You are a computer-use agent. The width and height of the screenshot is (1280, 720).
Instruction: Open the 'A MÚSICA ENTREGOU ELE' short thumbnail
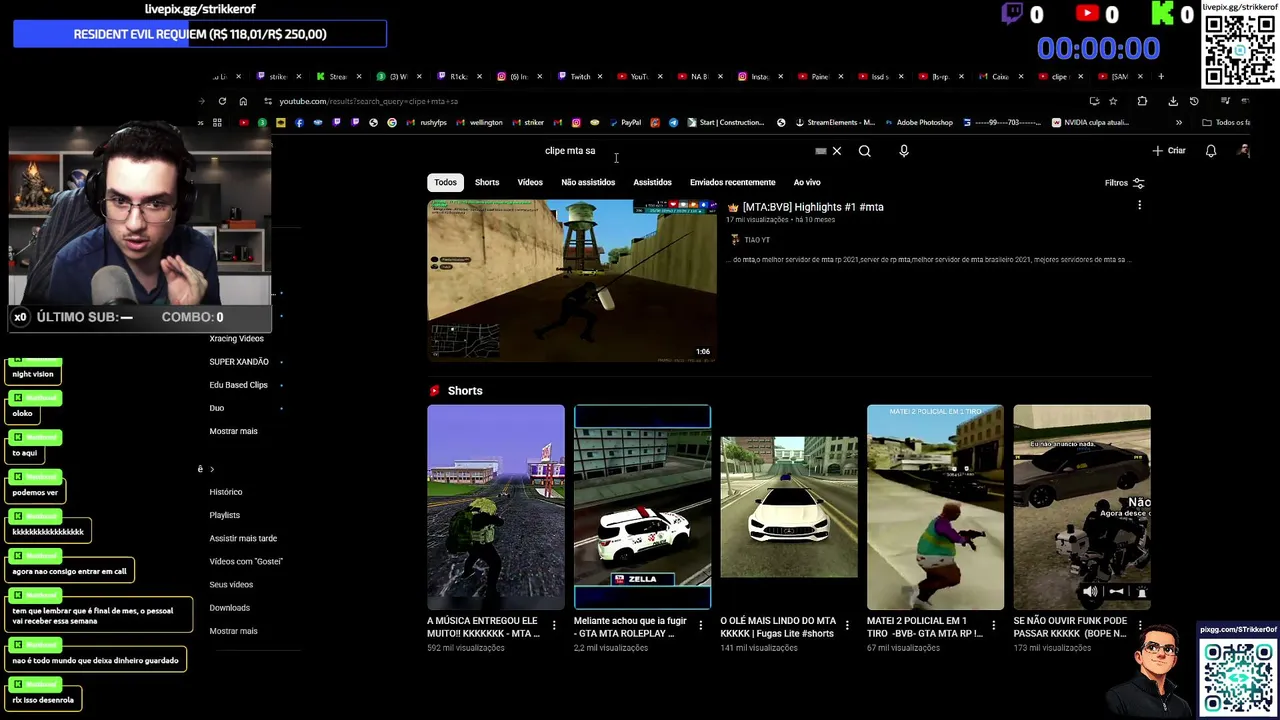[496, 507]
